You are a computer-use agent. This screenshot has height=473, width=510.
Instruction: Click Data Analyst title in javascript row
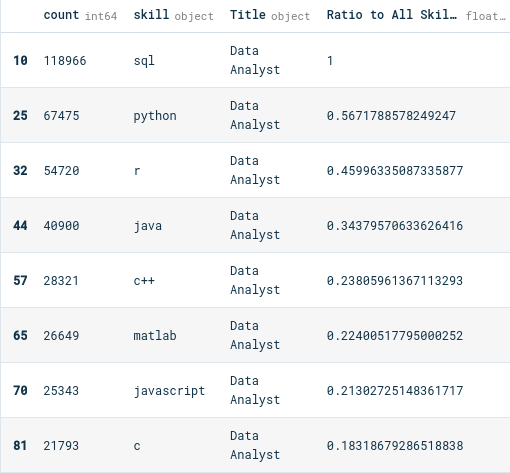[x=255, y=390]
